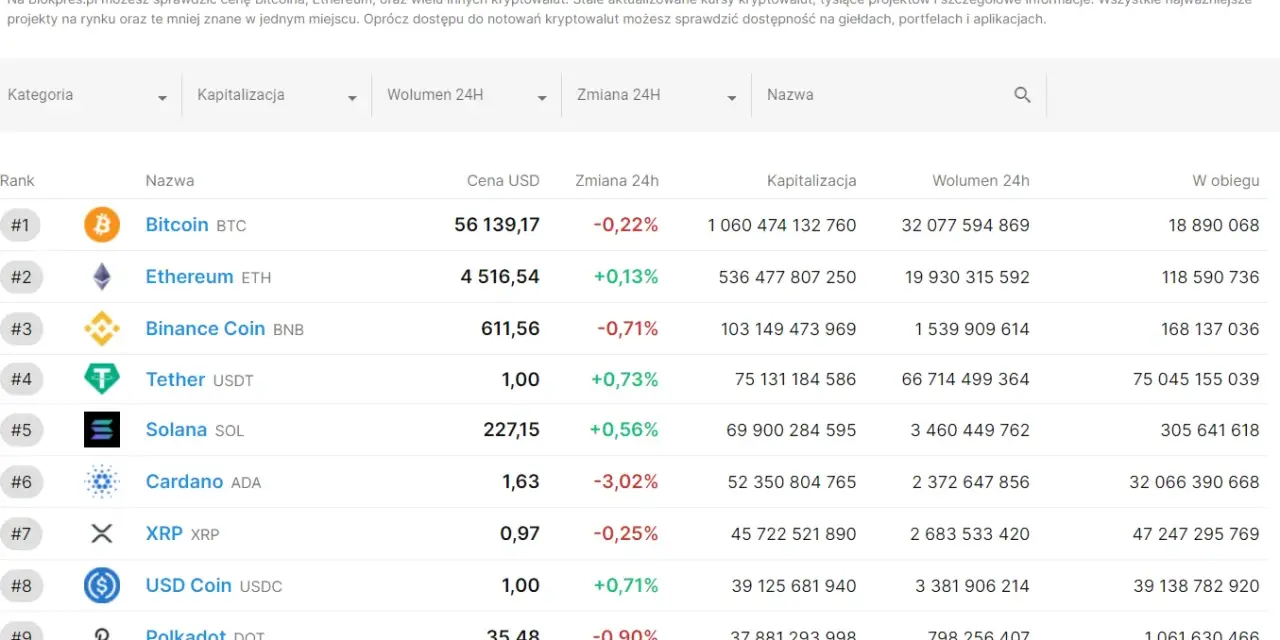Open the Bitcoin coin page link

(x=177, y=225)
